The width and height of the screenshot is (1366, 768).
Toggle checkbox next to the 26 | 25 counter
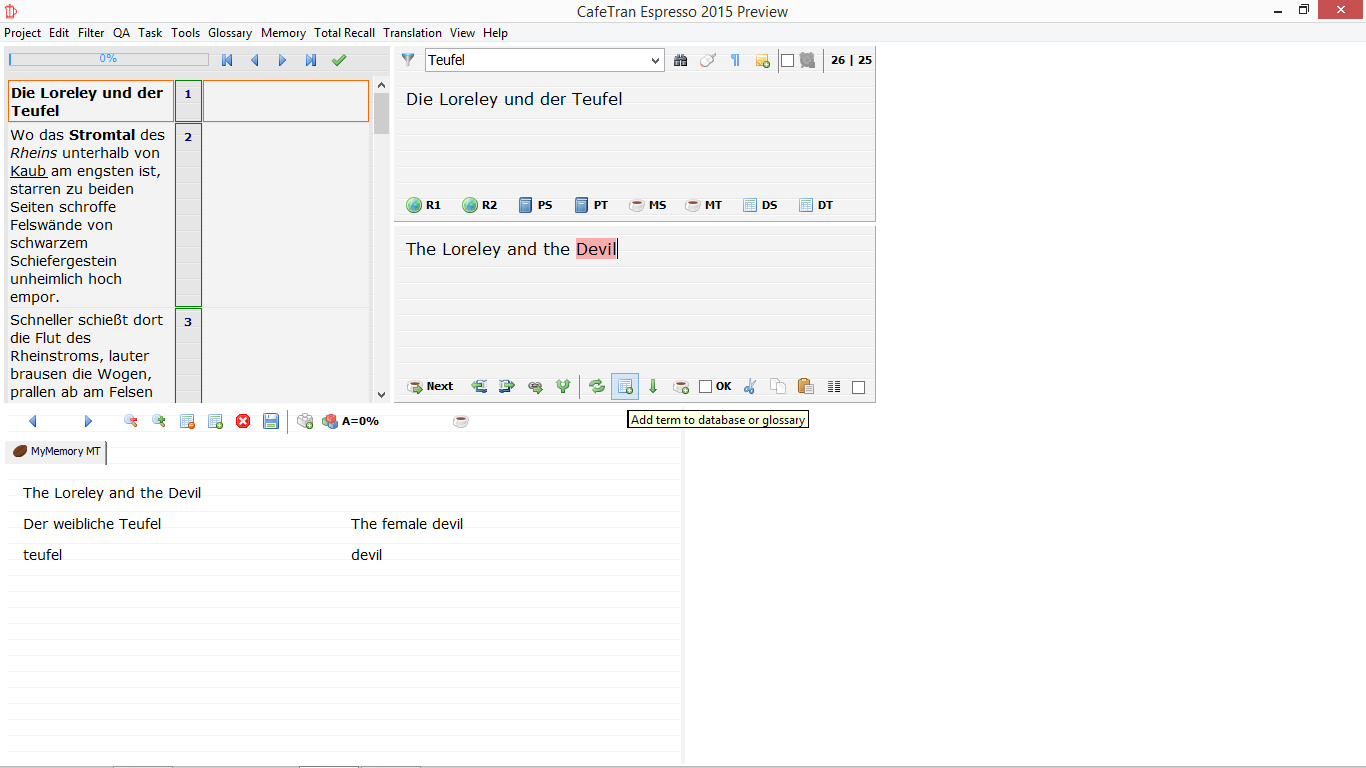tap(788, 60)
